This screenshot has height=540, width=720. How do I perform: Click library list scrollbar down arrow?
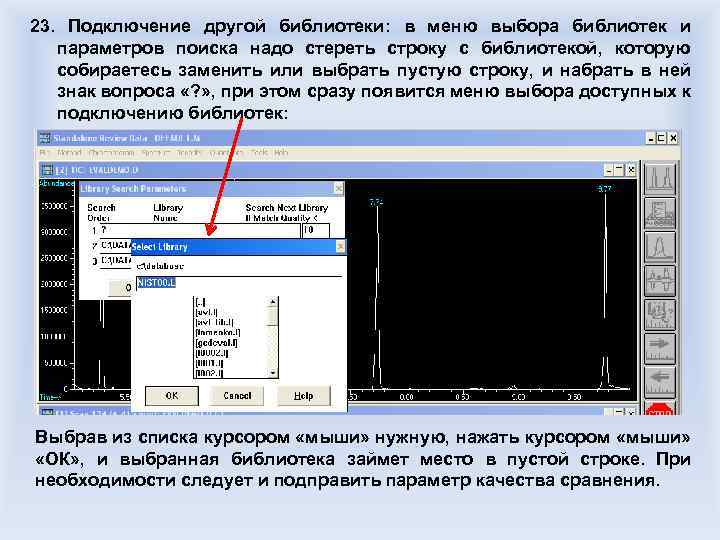[x=273, y=373]
